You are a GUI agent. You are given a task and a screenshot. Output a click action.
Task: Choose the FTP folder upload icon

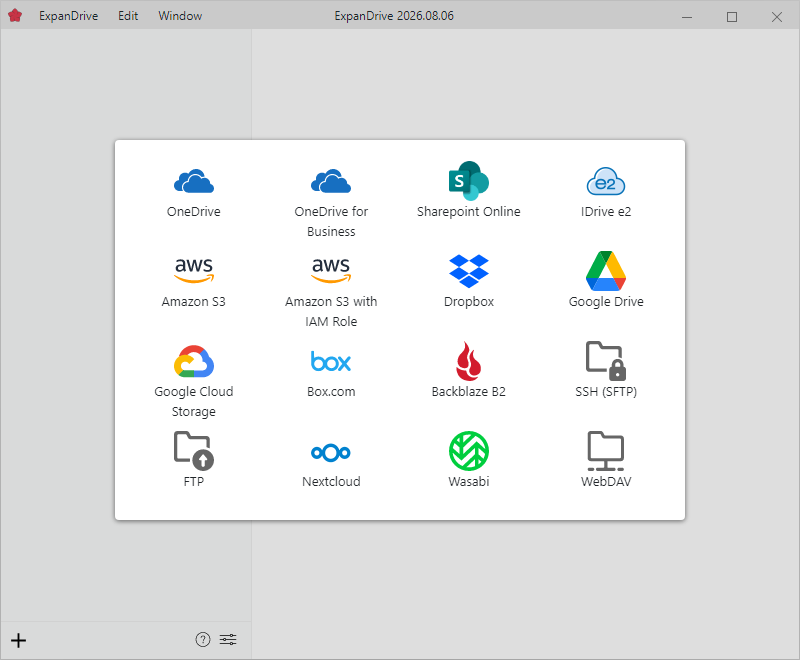tap(194, 451)
